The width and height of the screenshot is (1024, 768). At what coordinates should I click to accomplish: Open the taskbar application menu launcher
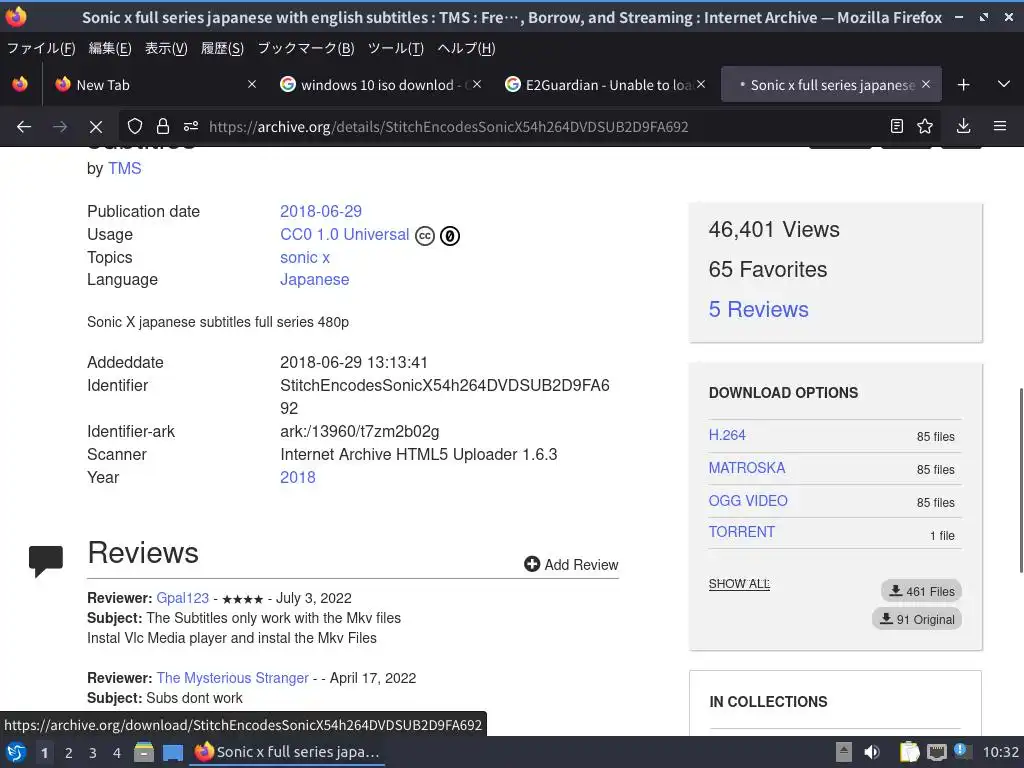point(16,753)
